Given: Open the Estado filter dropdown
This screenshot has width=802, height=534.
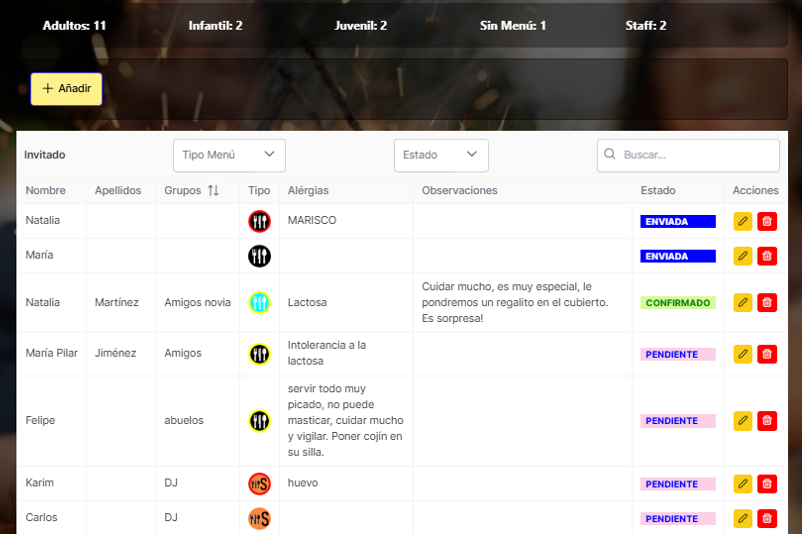Looking at the screenshot, I should 441,155.
